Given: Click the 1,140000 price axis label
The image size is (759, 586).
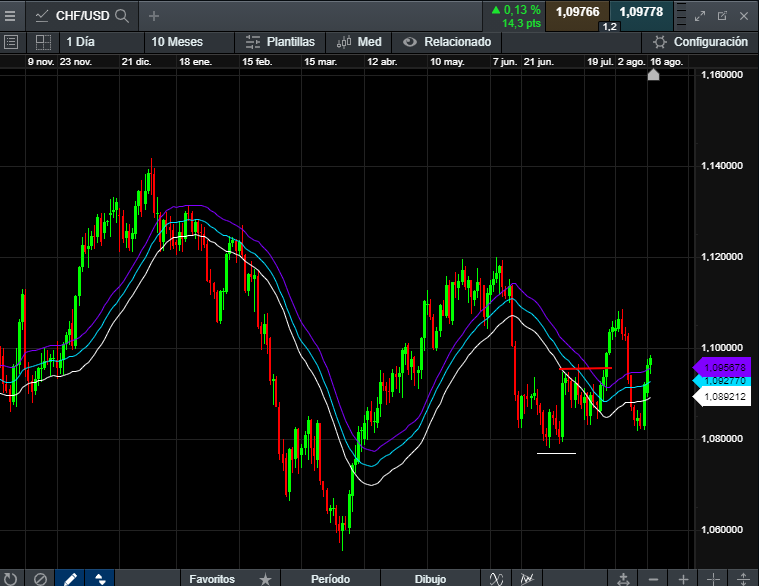Looking at the screenshot, I should pyautogui.click(x=722, y=165).
